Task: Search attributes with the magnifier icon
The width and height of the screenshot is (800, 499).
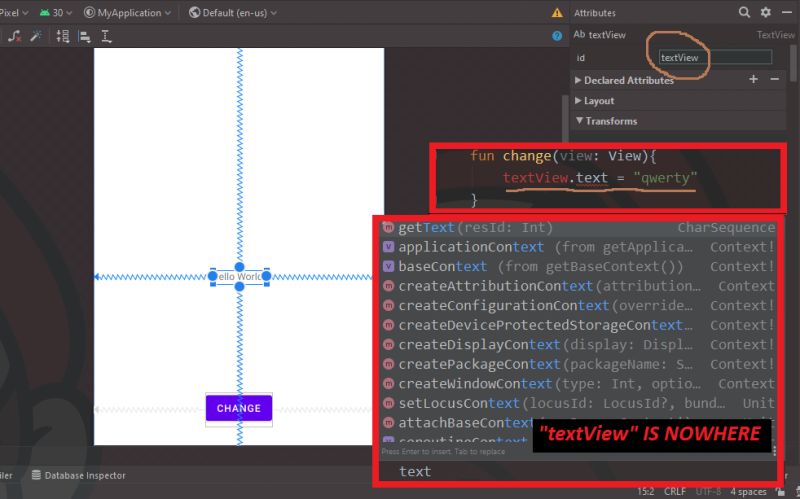Action: 744,12
